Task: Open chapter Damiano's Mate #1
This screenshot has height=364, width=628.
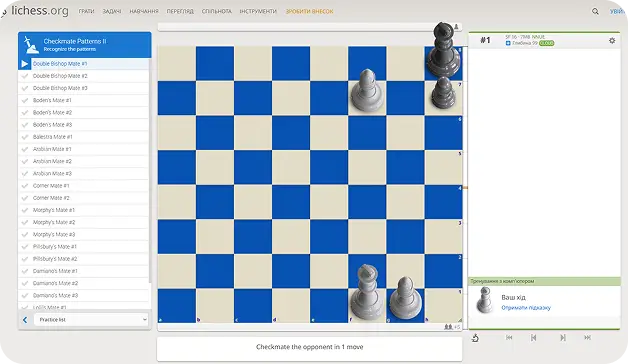Action: coord(84,271)
